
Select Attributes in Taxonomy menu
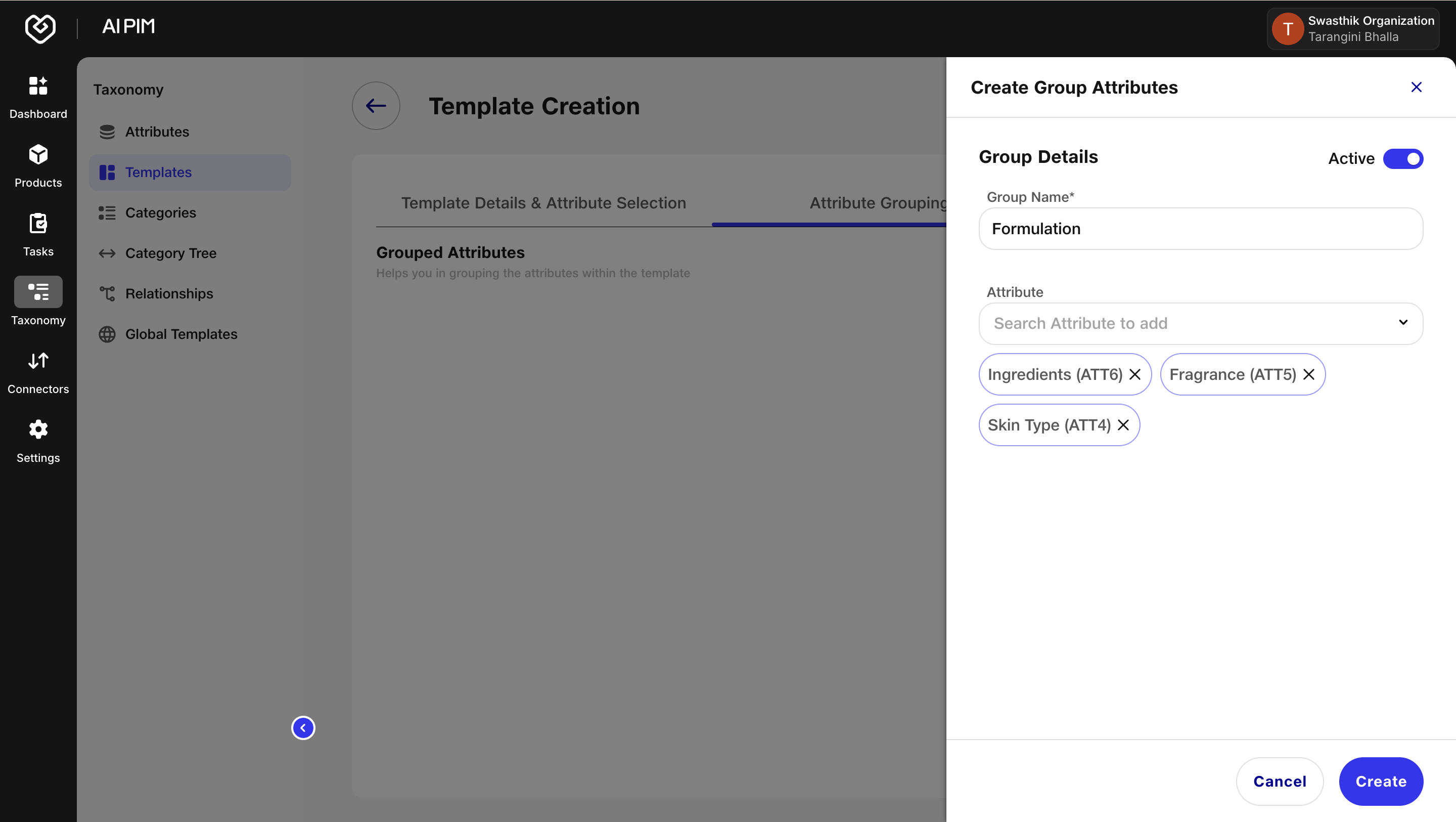(x=190, y=132)
